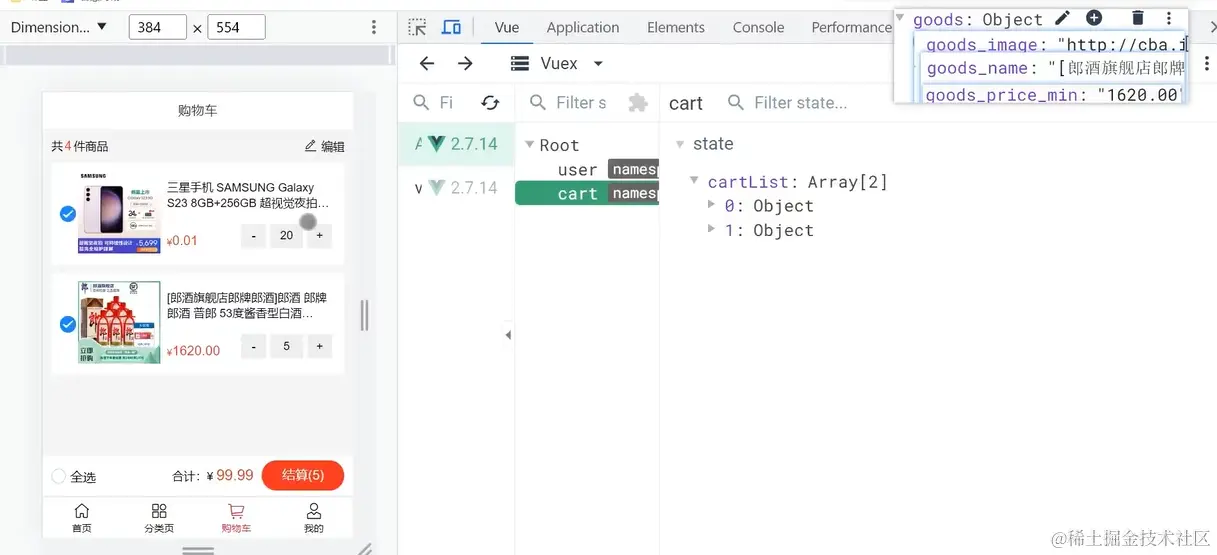Uncheck the Langjiu liquor item

coord(68,324)
